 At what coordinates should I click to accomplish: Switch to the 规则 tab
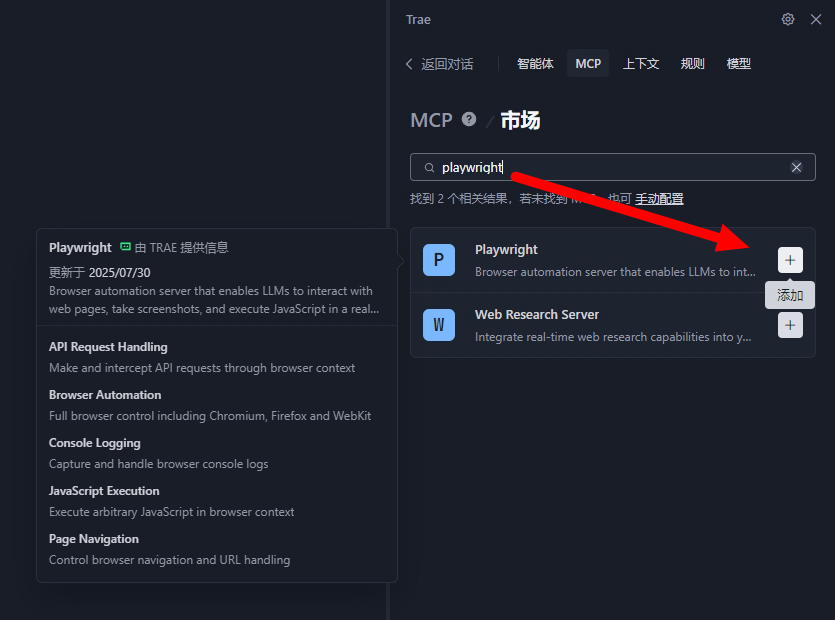(x=692, y=64)
